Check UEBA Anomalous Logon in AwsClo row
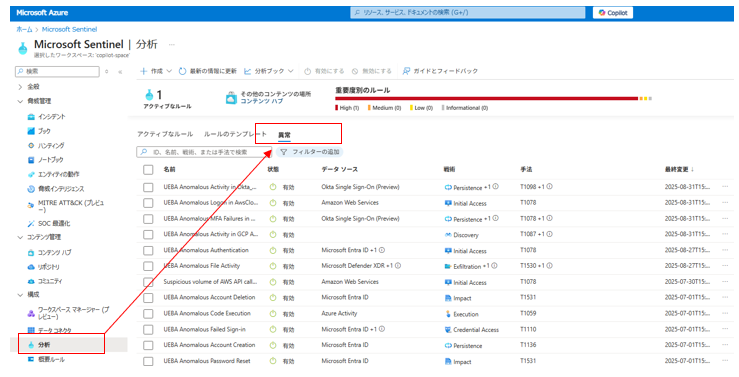 point(148,203)
